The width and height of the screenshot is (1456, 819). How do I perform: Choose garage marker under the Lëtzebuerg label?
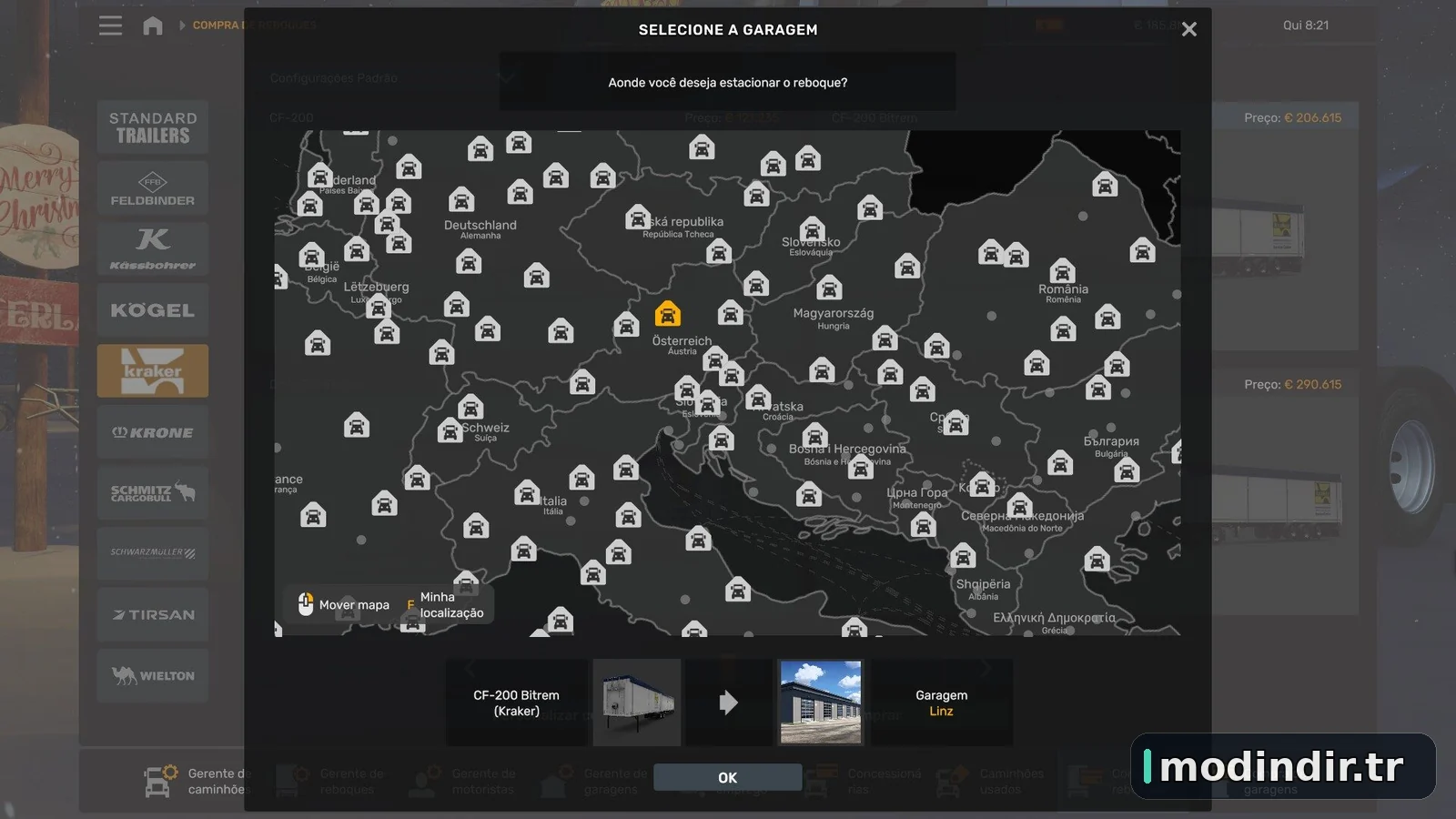(x=379, y=308)
